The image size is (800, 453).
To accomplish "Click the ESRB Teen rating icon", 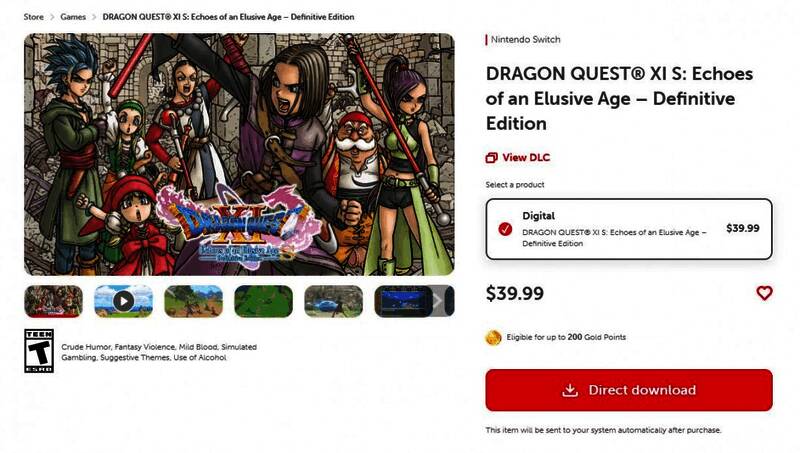I will [39, 352].
